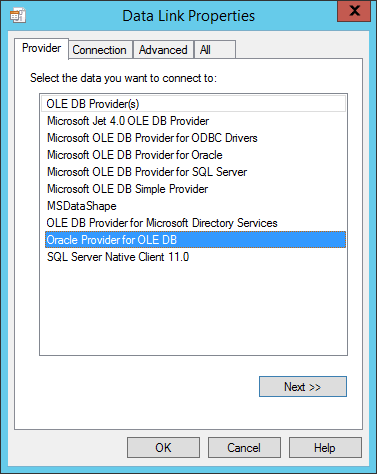
Task: Click the highlighted Oracle Provider for OLE DB
Action: [x=195, y=240]
